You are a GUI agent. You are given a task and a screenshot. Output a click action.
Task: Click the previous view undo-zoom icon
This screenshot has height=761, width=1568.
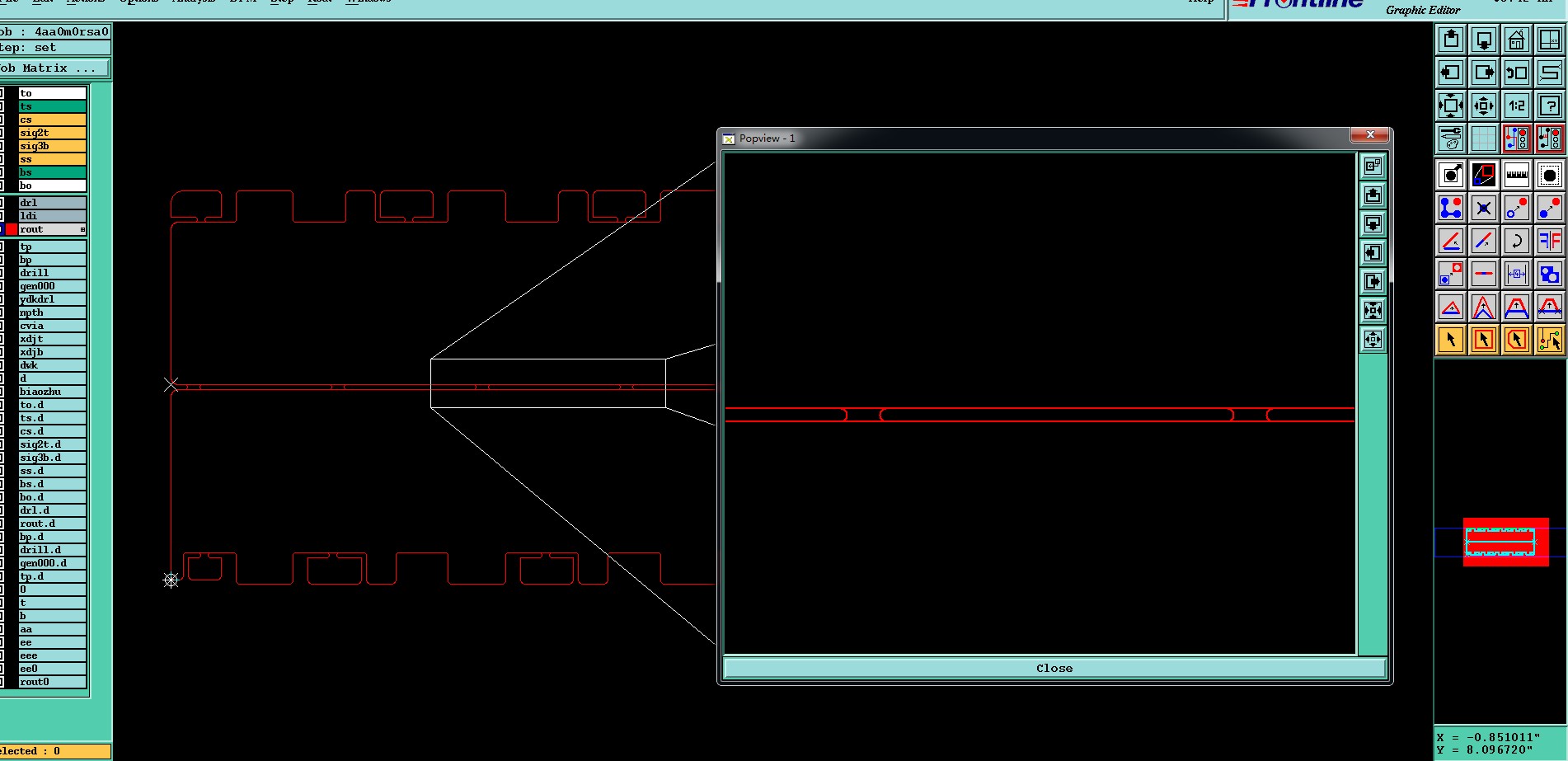click(x=1517, y=73)
